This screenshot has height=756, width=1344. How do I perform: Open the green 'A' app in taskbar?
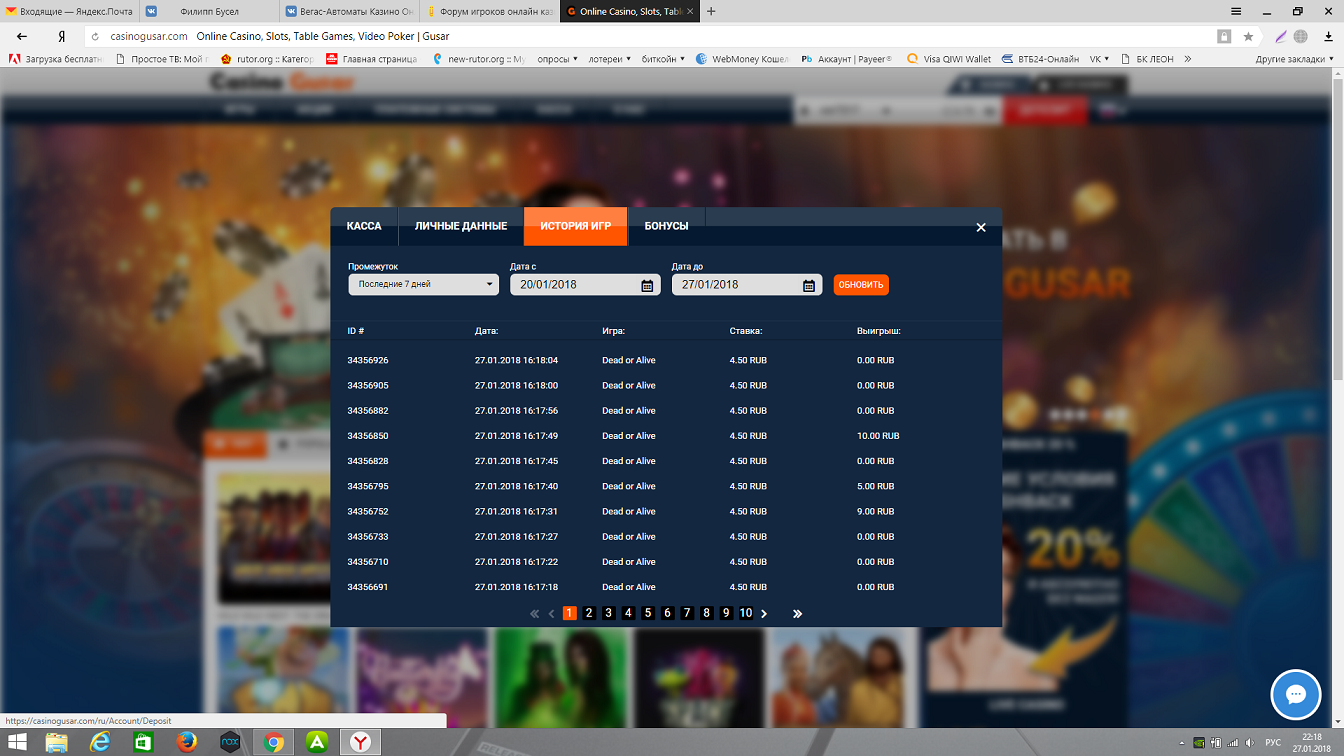[x=316, y=742]
